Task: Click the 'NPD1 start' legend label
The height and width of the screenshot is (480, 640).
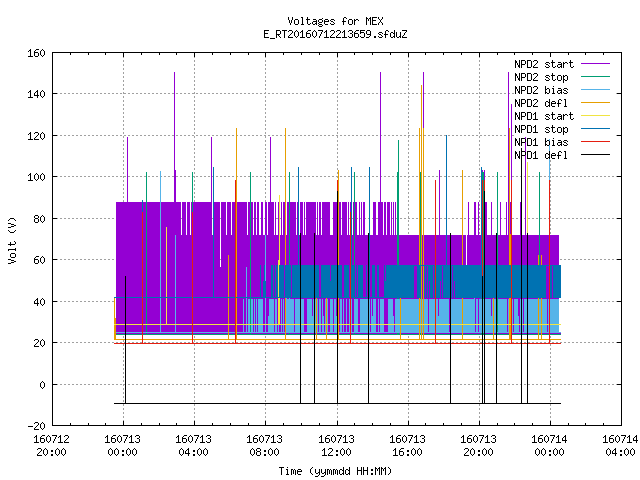Action: [544, 116]
